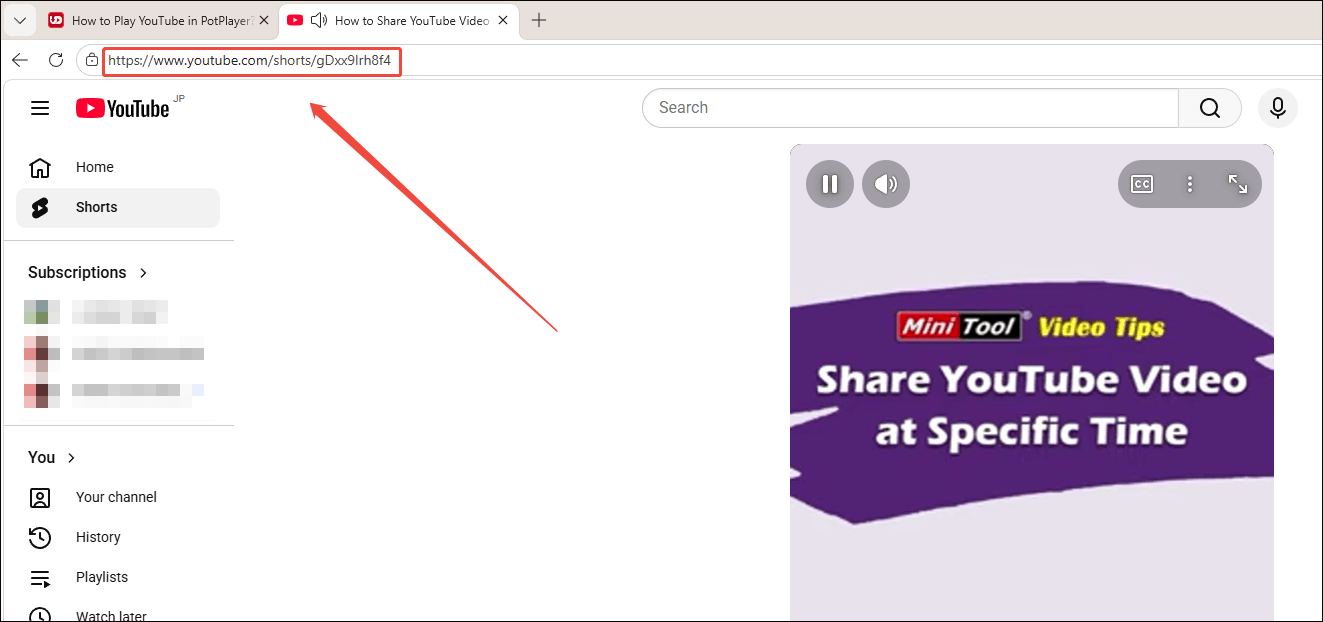Image resolution: width=1323 pixels, height=622 pixels.
Task: Close the How to Play YouTube in PotPlayer tab
Action: 264,20
